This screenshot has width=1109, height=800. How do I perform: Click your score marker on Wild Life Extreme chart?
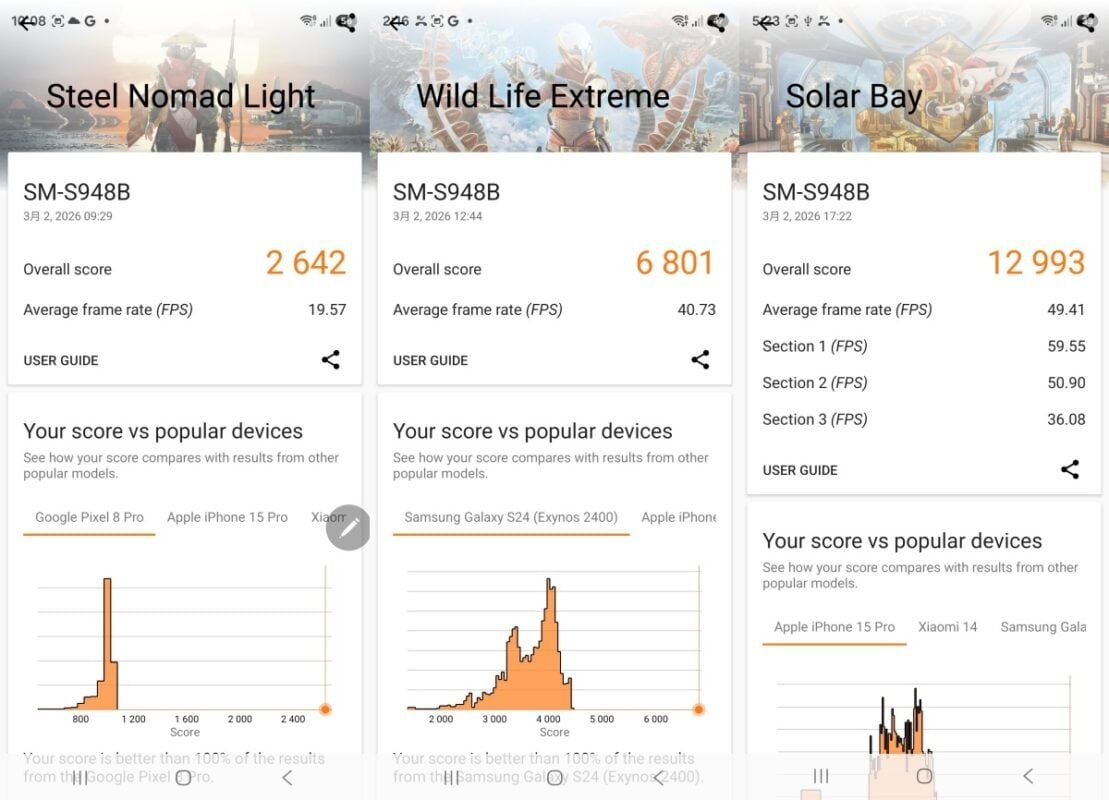(698, 709)
